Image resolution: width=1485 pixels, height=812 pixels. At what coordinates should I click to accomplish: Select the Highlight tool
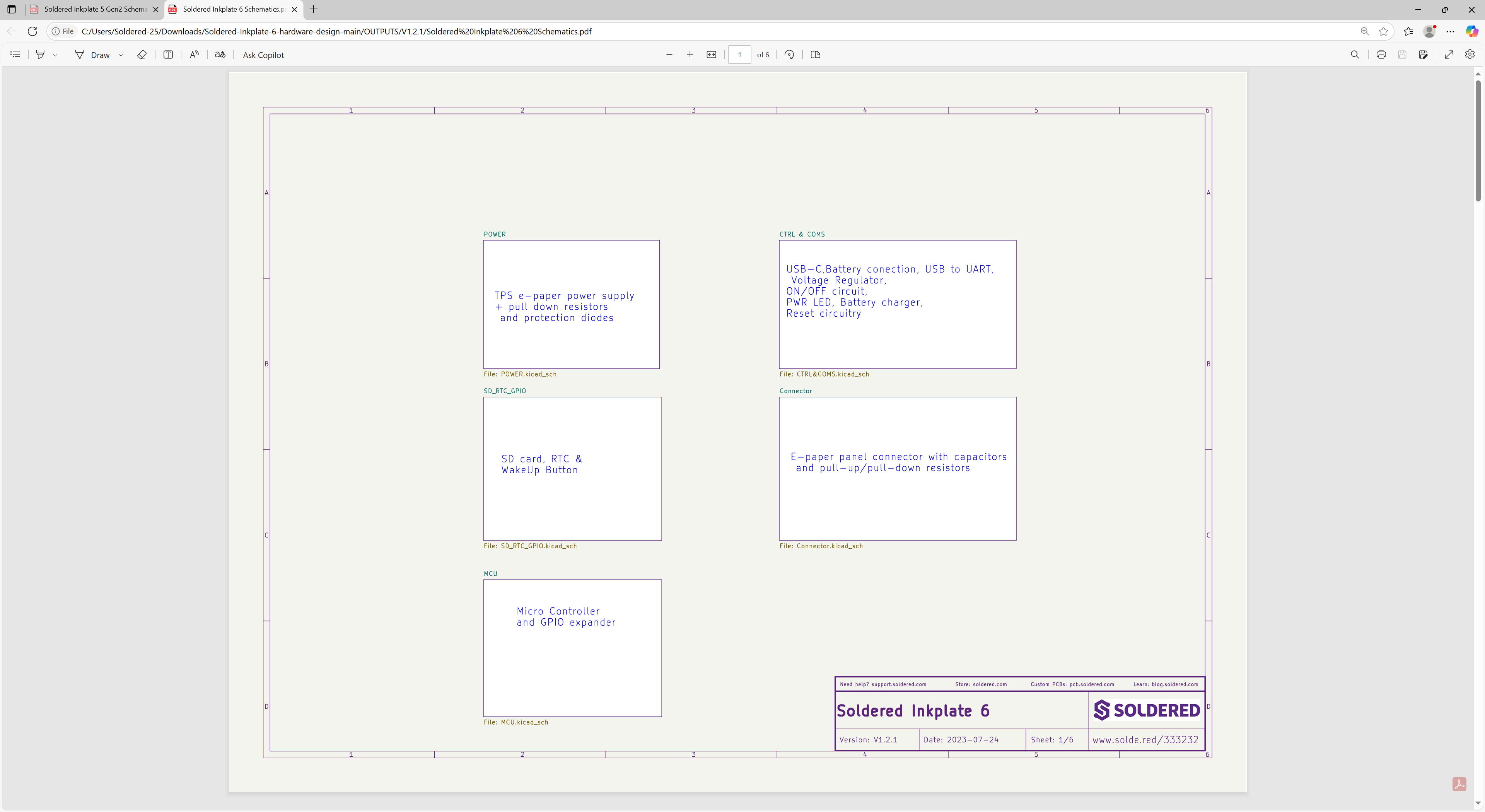point(40,55)
